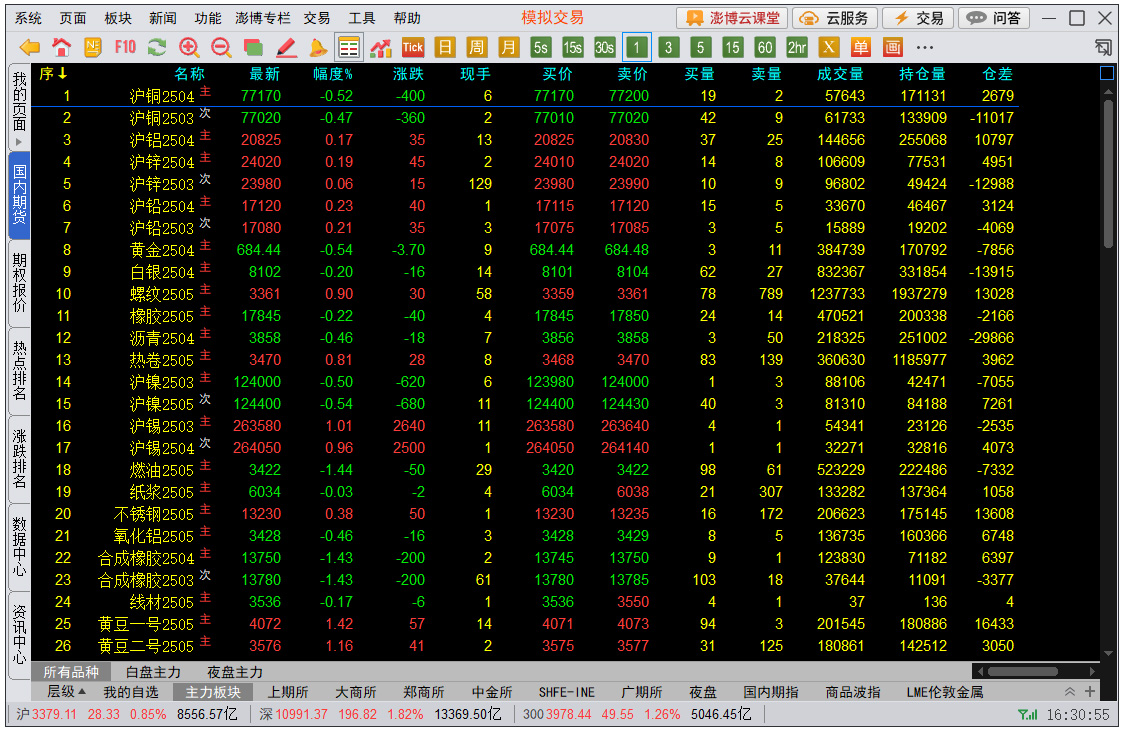Viewport: 1127px width, 730px height.
Task: Select 2hr period button
Action: pos(796,48)
